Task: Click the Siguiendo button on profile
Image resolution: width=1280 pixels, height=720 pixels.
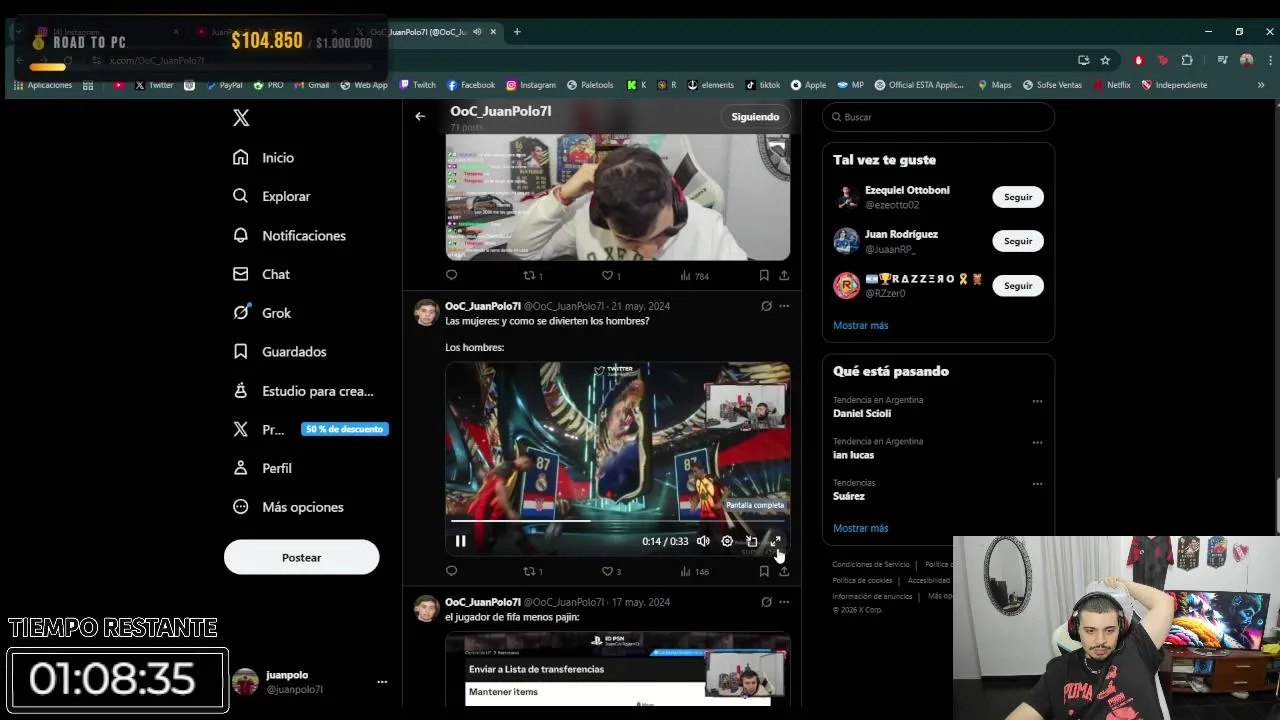Action: tap(755, 117)
